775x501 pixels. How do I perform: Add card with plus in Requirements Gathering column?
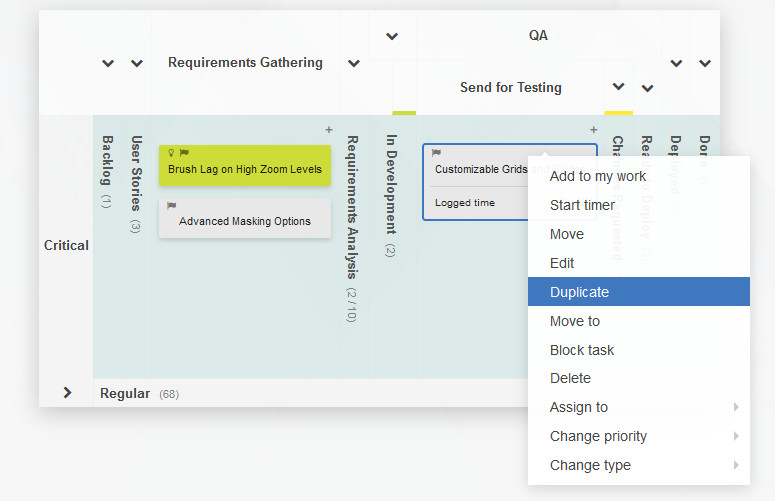point(329,130)
